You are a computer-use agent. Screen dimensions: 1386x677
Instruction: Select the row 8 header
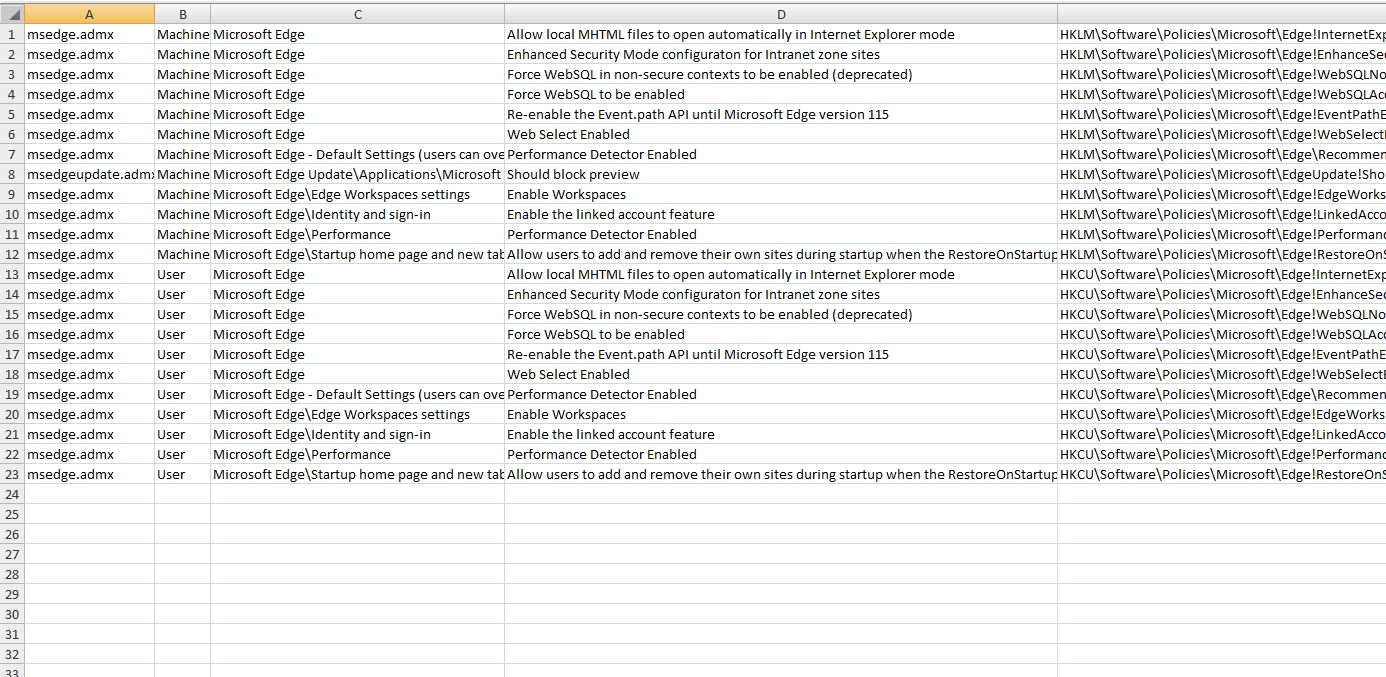click(12, 174)
